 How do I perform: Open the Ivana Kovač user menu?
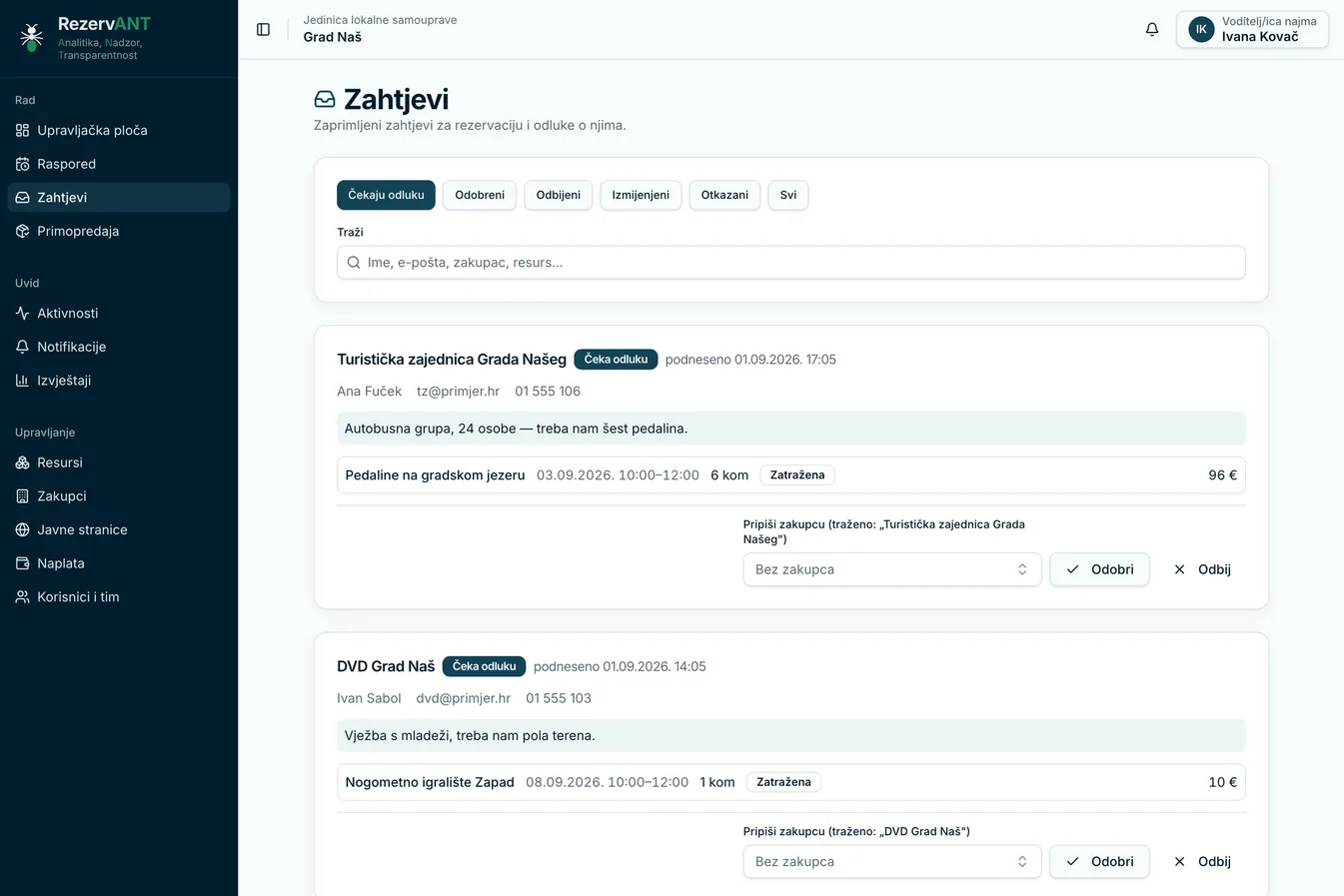pyautogui.click(x=1252, y=29)
